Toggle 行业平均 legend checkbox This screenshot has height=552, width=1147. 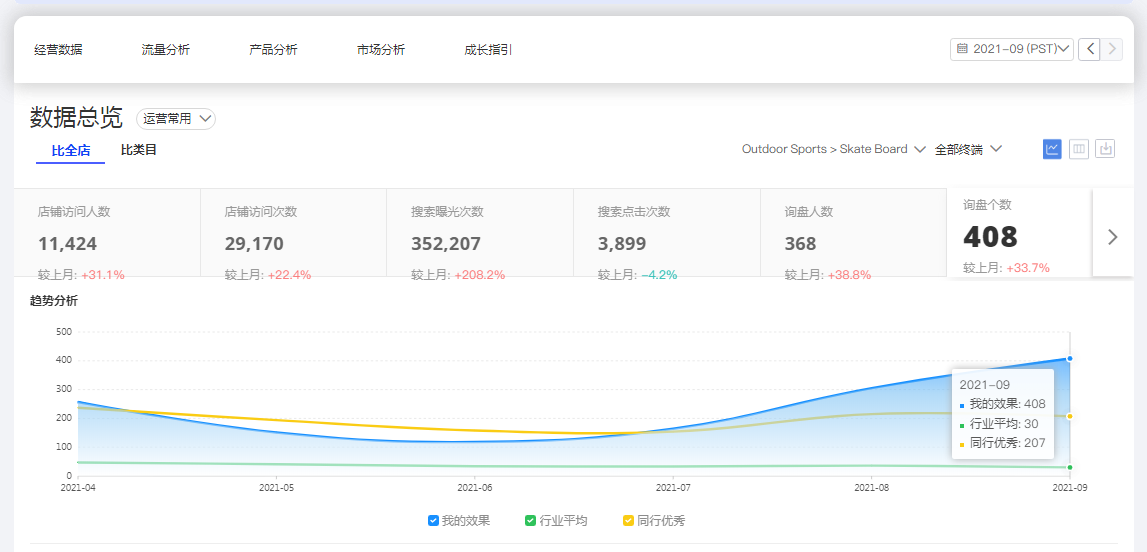(530, 520)
